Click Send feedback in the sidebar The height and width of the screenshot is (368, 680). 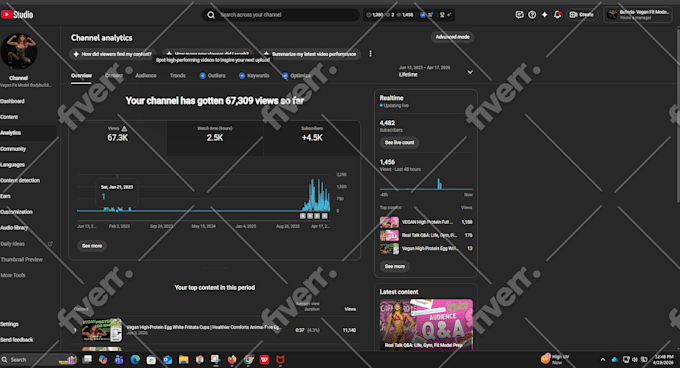click(17, 340)
